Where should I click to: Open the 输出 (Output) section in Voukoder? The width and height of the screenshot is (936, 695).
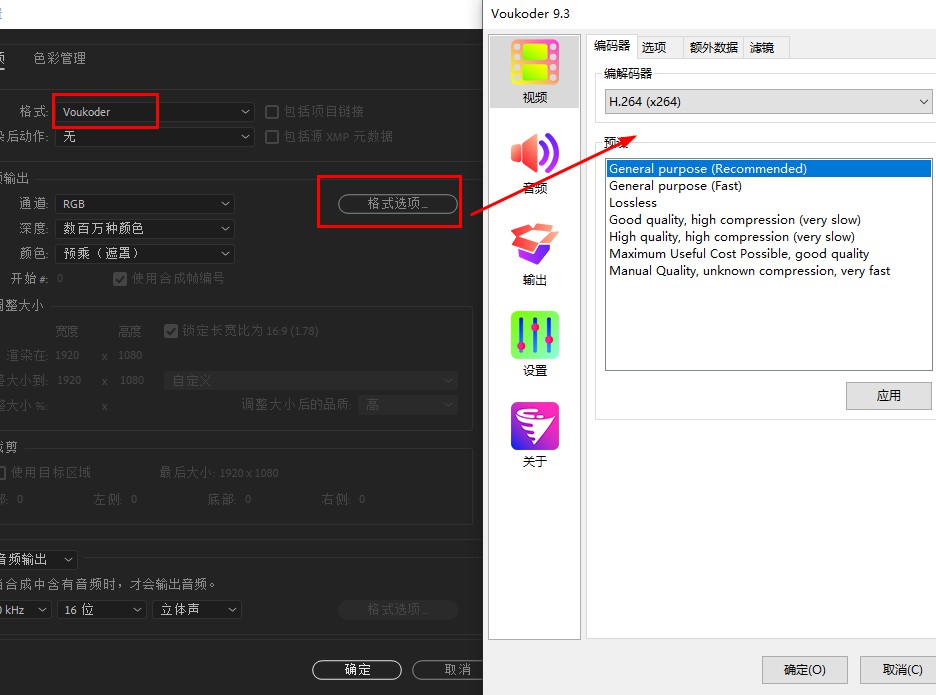pos(534,254)
